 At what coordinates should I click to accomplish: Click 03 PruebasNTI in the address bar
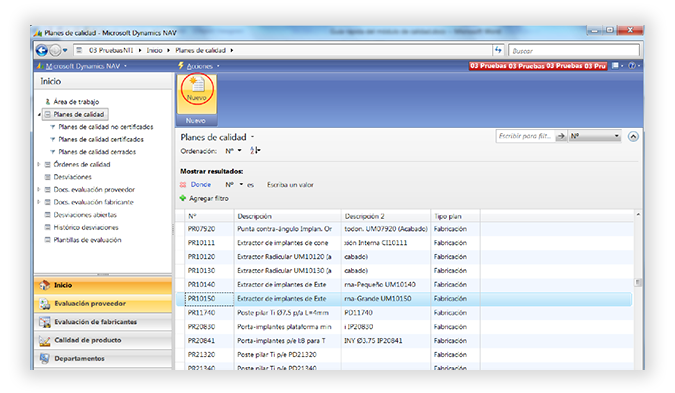(x=111, y=50)
